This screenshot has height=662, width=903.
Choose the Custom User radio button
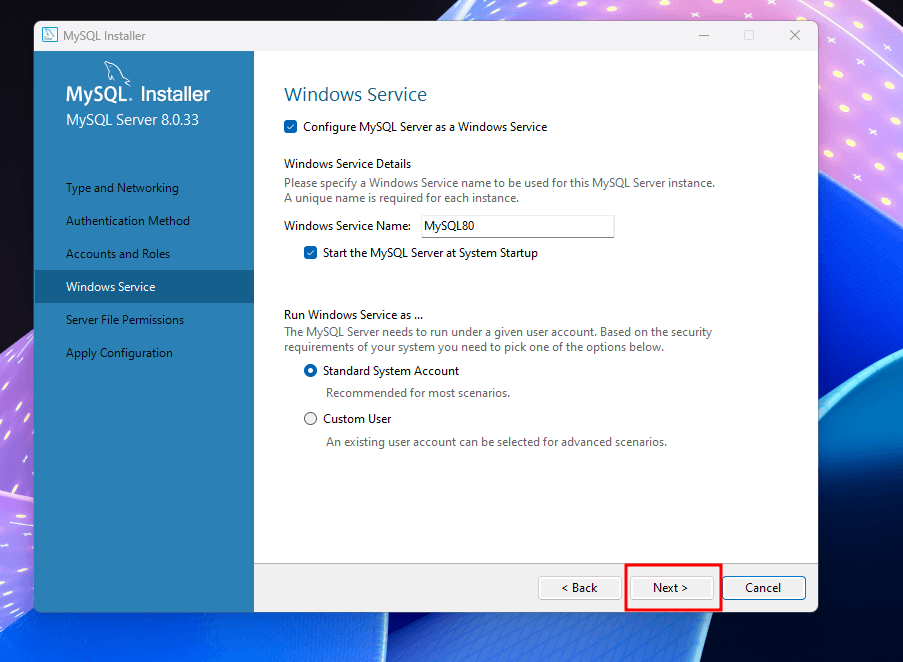pyautogui.click(x=310, y=418)
